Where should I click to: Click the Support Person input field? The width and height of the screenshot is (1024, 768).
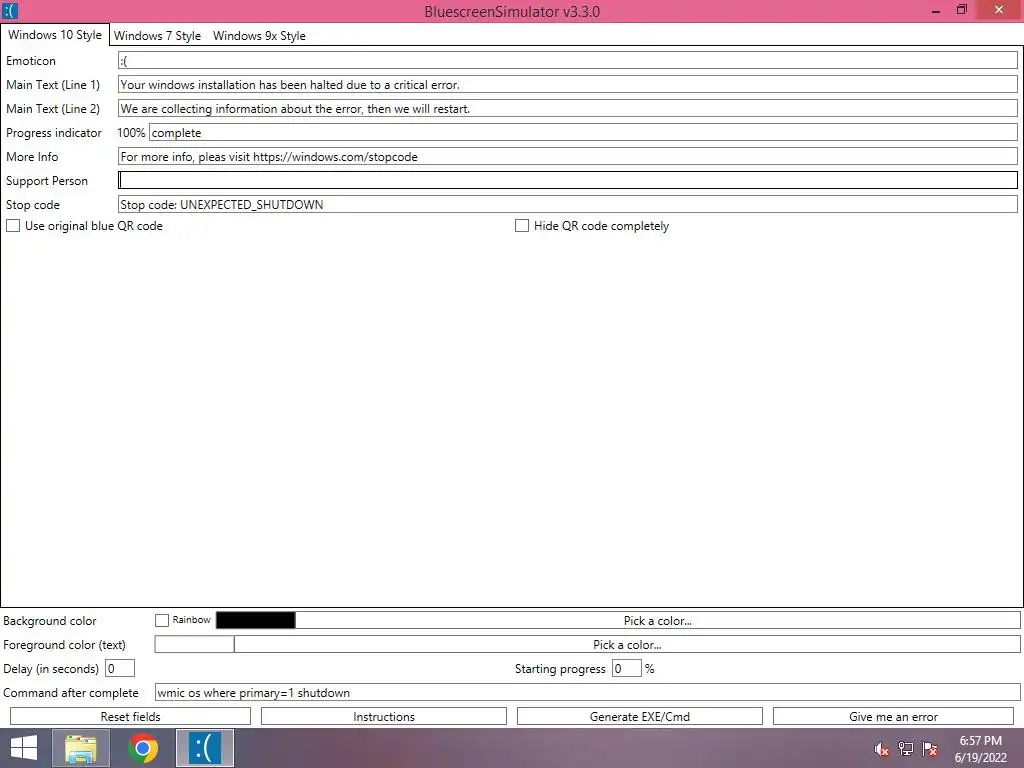(568, 180)
